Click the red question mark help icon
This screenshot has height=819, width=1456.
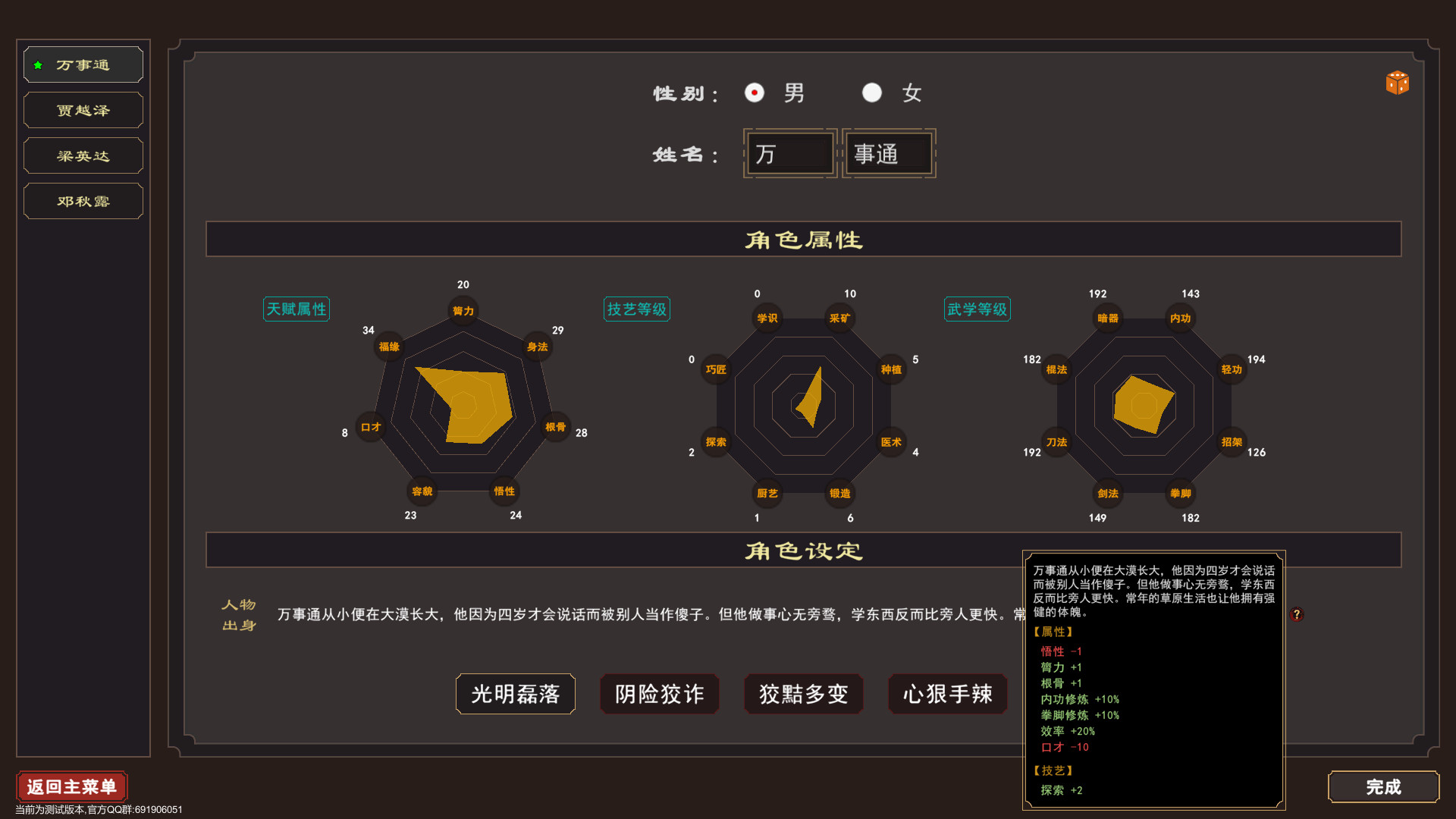[1297, 614]
